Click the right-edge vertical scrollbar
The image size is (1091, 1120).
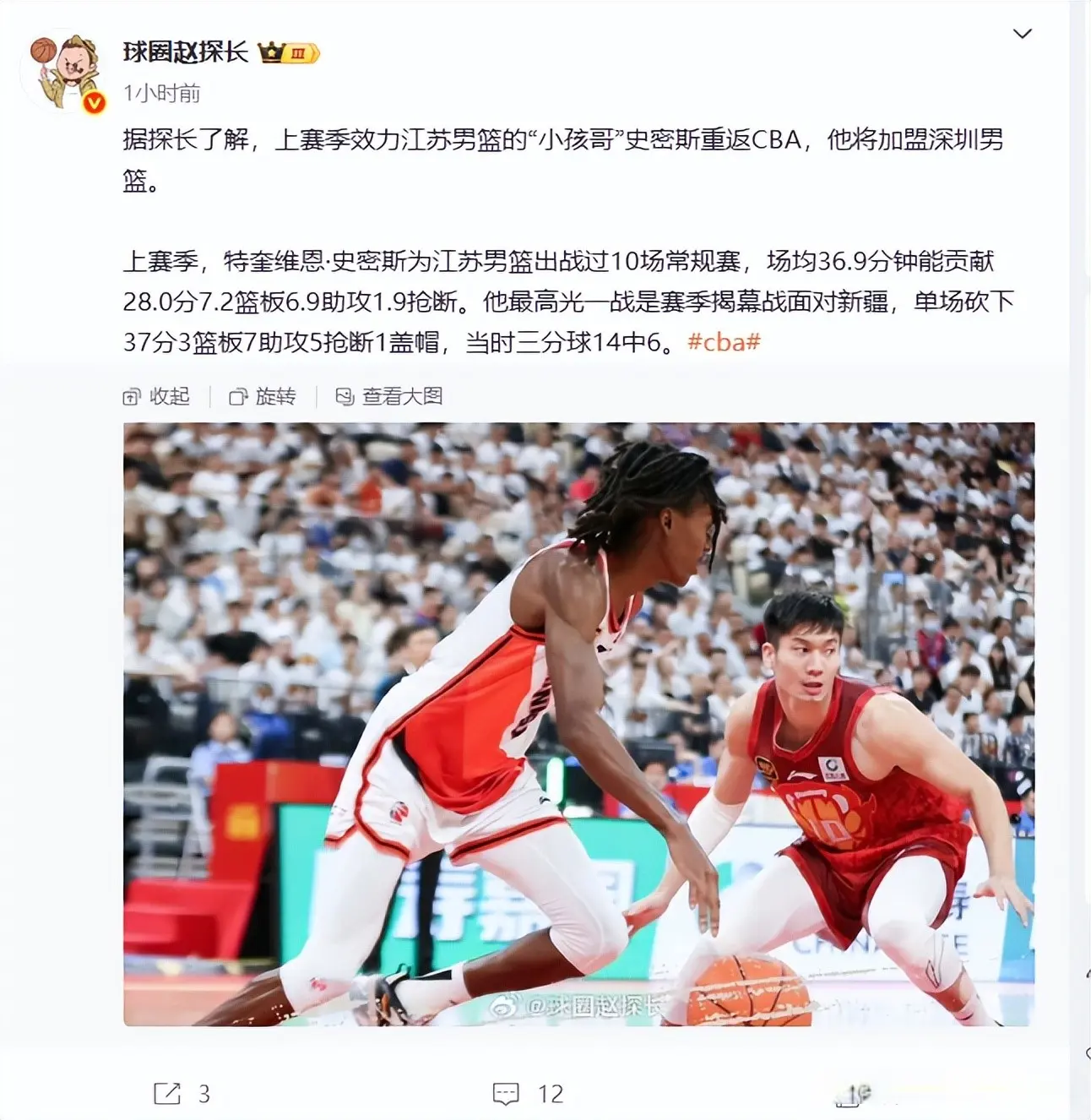point(1080,560)
